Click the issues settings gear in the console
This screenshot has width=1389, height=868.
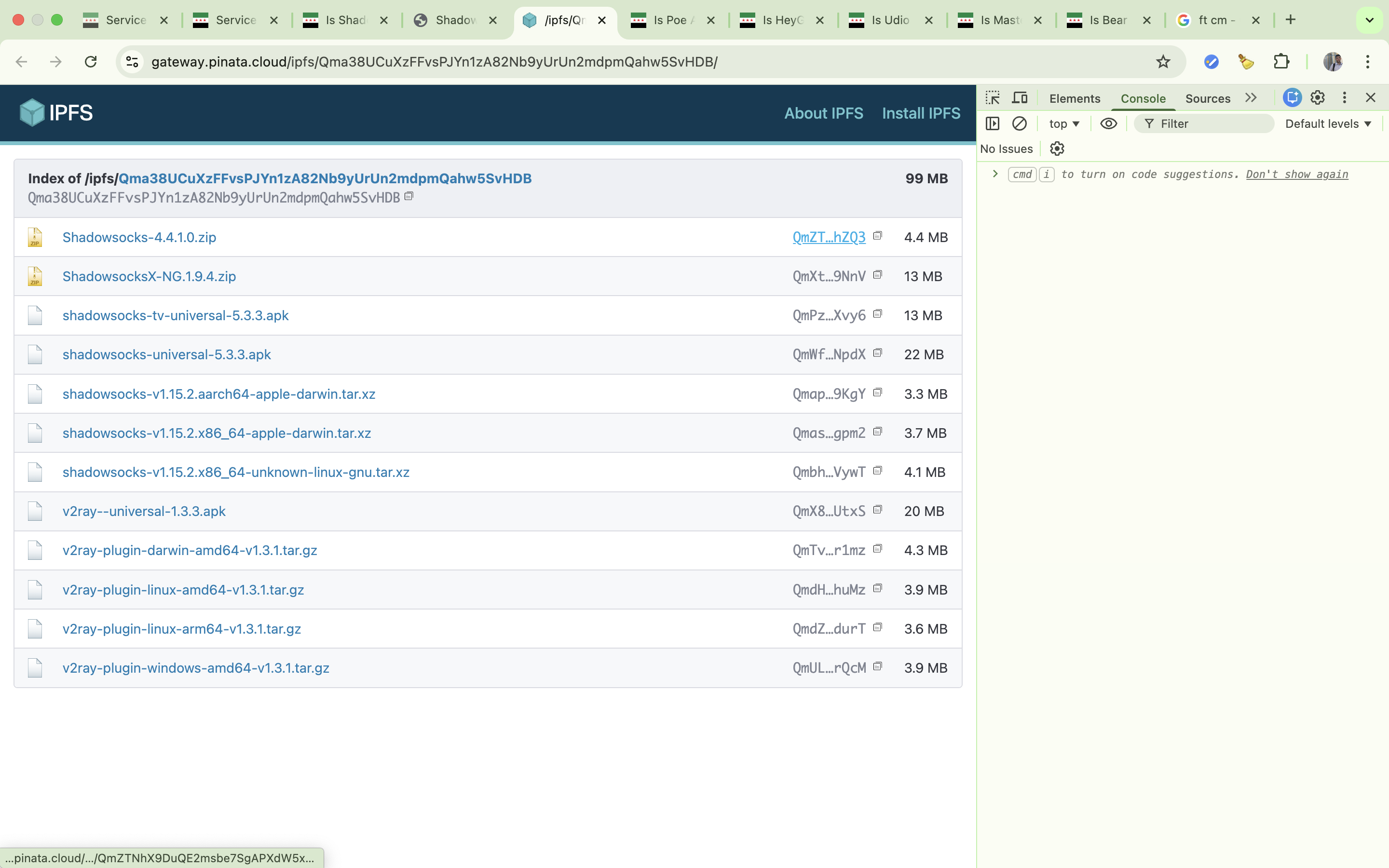[x=1057, y=149]
